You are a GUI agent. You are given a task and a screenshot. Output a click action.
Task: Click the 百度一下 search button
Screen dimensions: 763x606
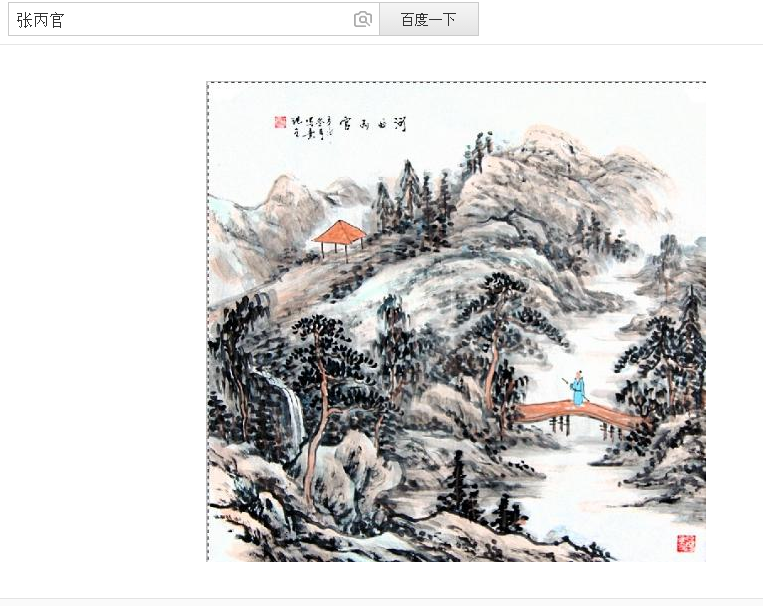pos(429,19)
